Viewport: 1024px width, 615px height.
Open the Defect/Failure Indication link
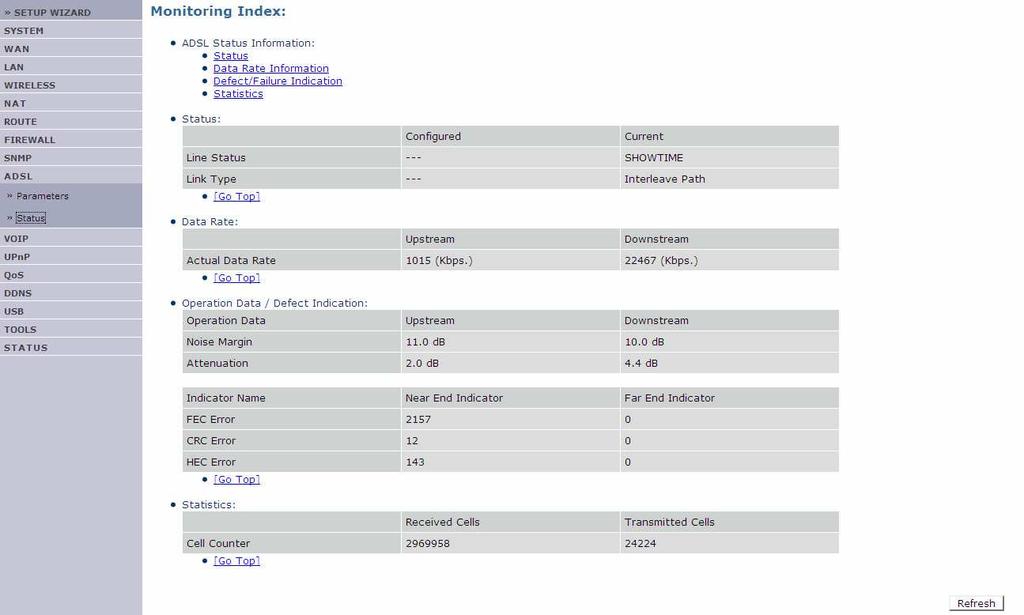click(278, 81)
